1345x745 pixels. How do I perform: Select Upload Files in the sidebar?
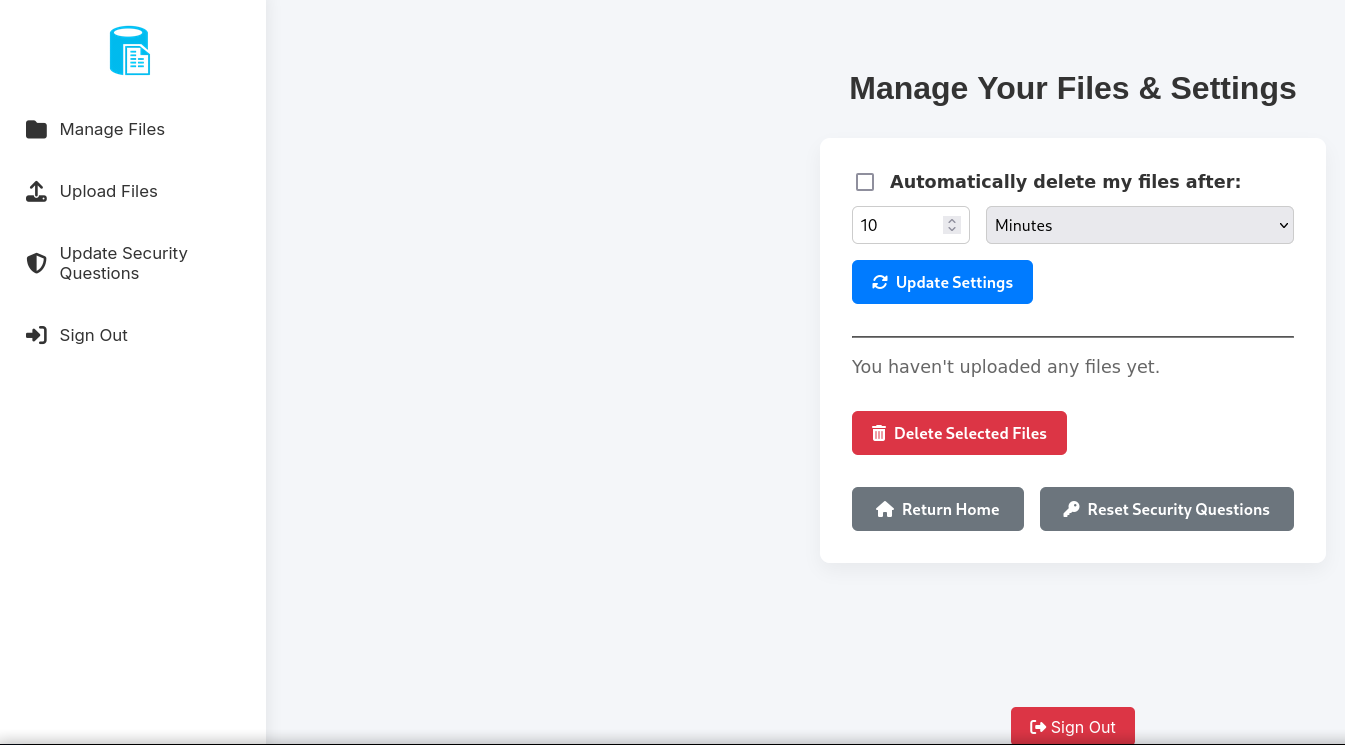point(108,191)
